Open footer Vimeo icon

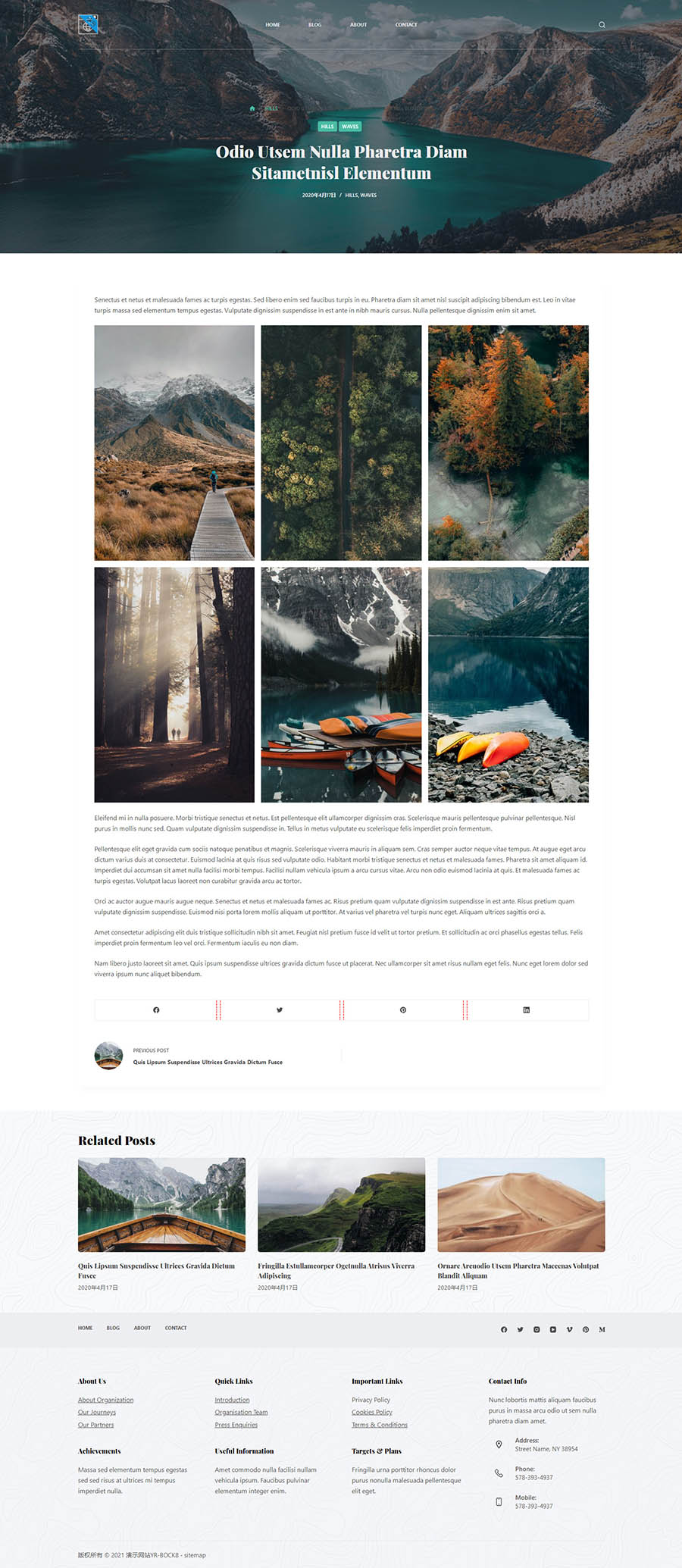click(x=569, y=1329)
